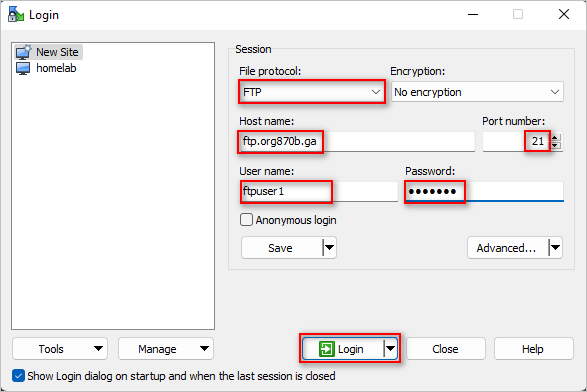587x392 pixels.
Task: Click the Close button
Action: coord(445,349)
